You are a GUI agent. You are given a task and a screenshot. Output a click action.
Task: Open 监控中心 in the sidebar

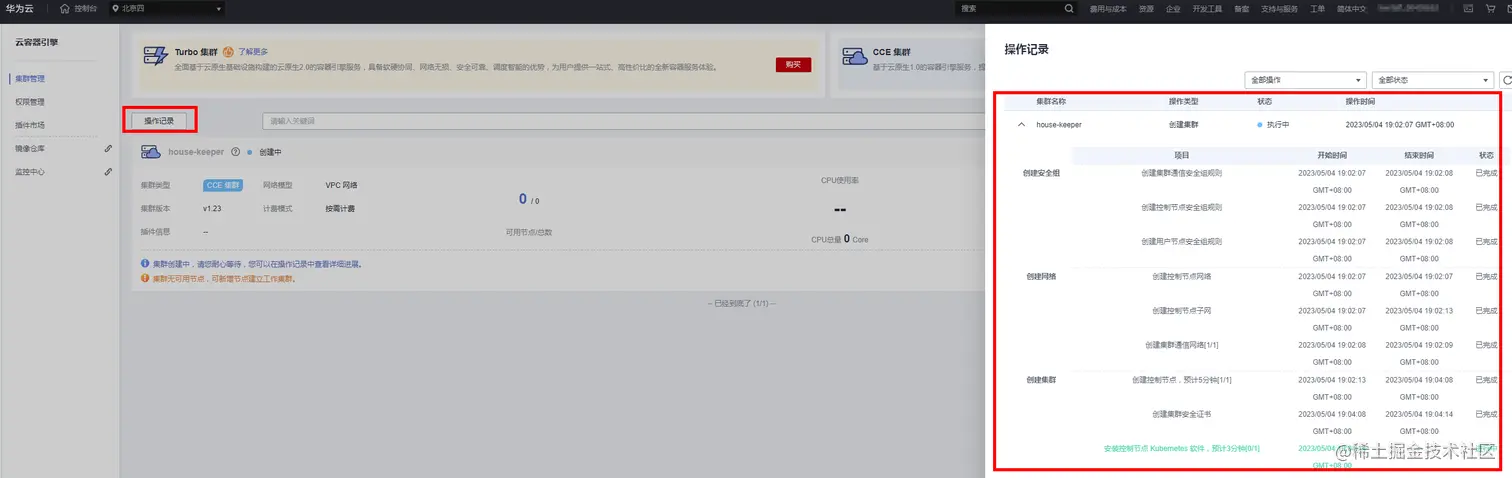[30, 172]
